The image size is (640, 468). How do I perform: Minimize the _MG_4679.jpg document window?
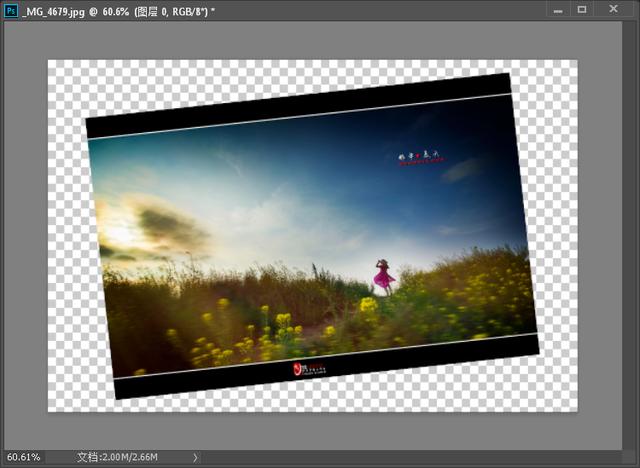coord(558,9)
